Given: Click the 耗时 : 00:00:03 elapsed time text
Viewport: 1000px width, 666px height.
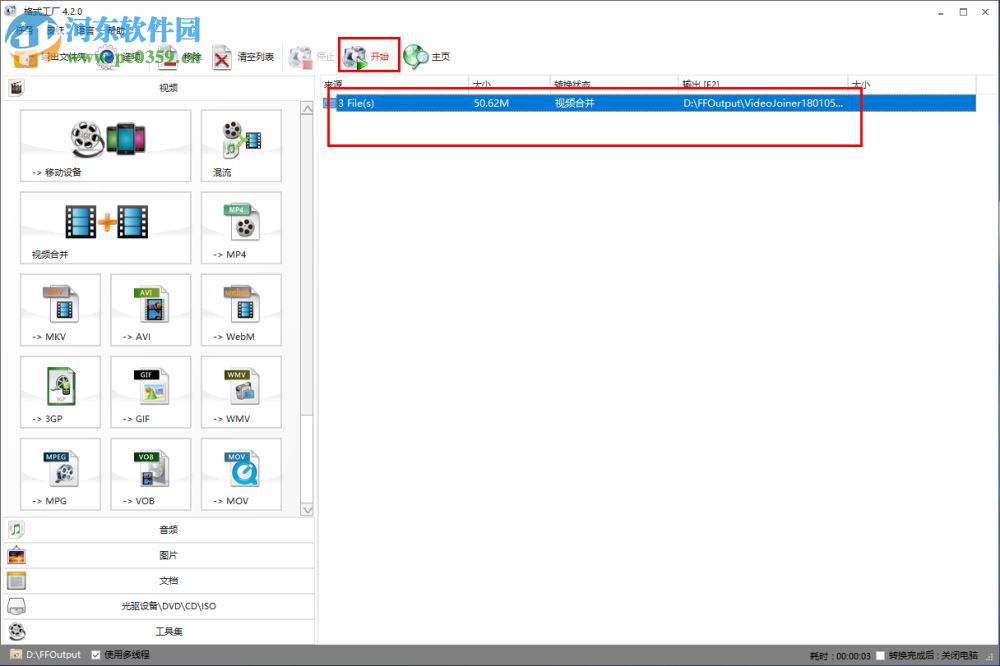Looking at the screenshot, I should click(x=840, y=656).
